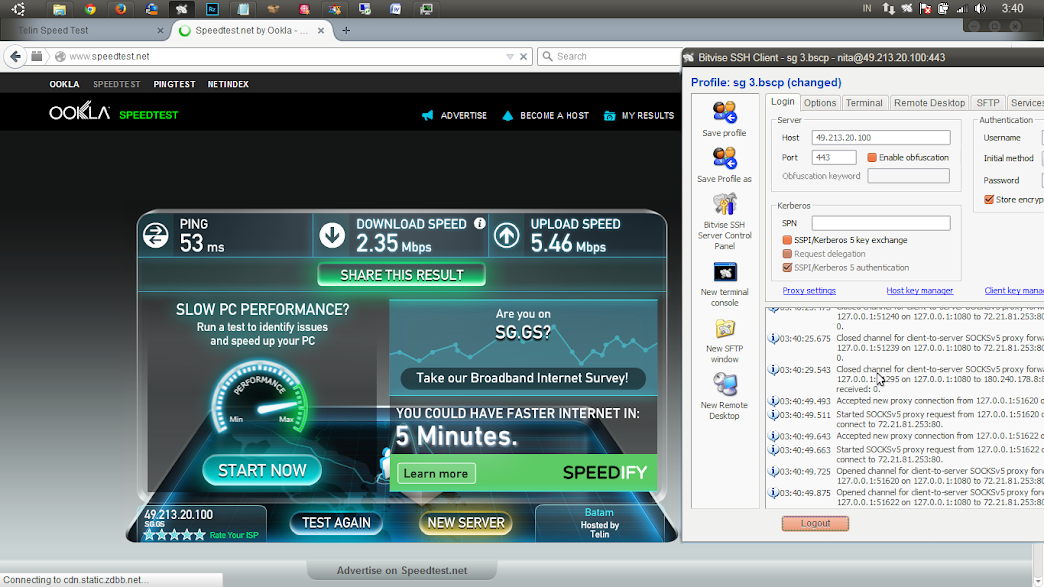The height and width of the screenshot is (587, 1044).
Task: Click SHARE THIS RESULT button
Action: click(x=401, y=275)
